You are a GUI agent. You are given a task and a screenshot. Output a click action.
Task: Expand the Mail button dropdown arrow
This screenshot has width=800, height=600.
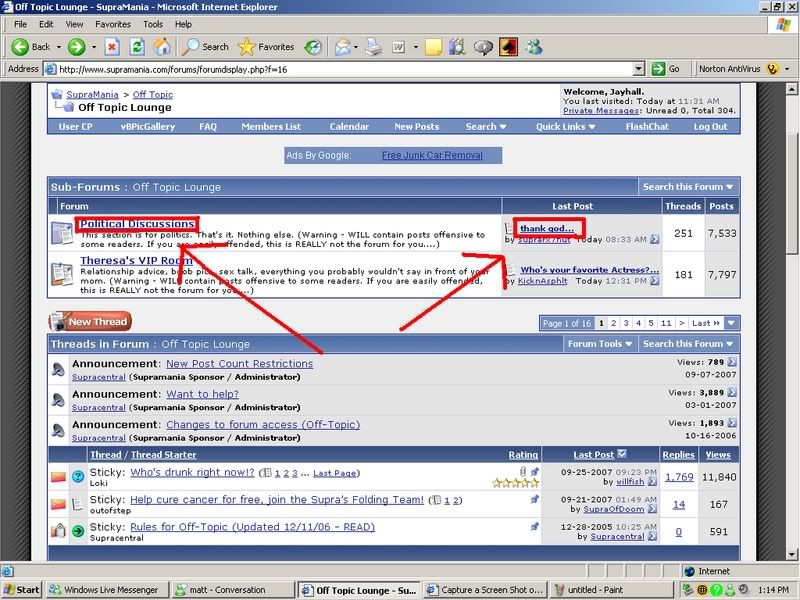[x=356, y=47]
